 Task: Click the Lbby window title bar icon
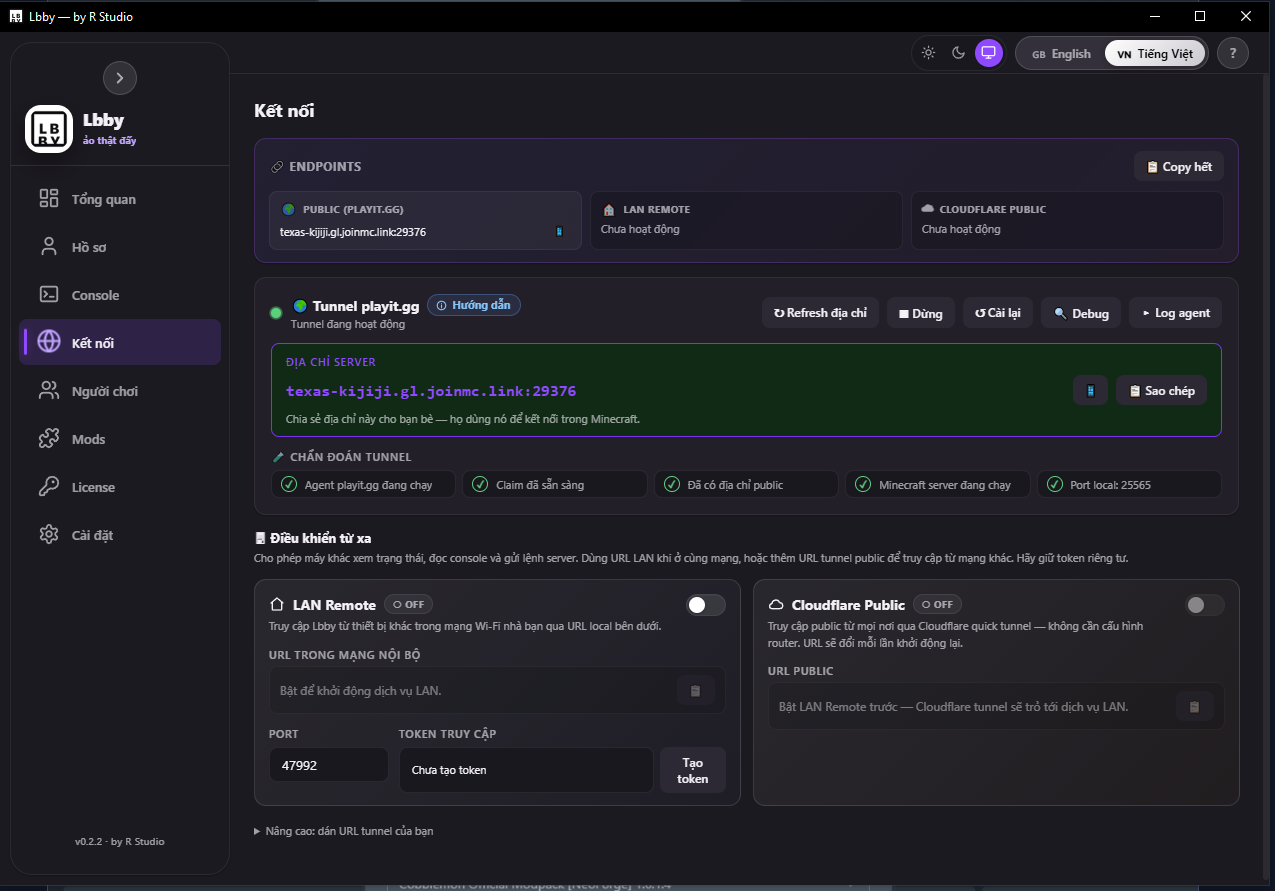click(x=16, y=16)
